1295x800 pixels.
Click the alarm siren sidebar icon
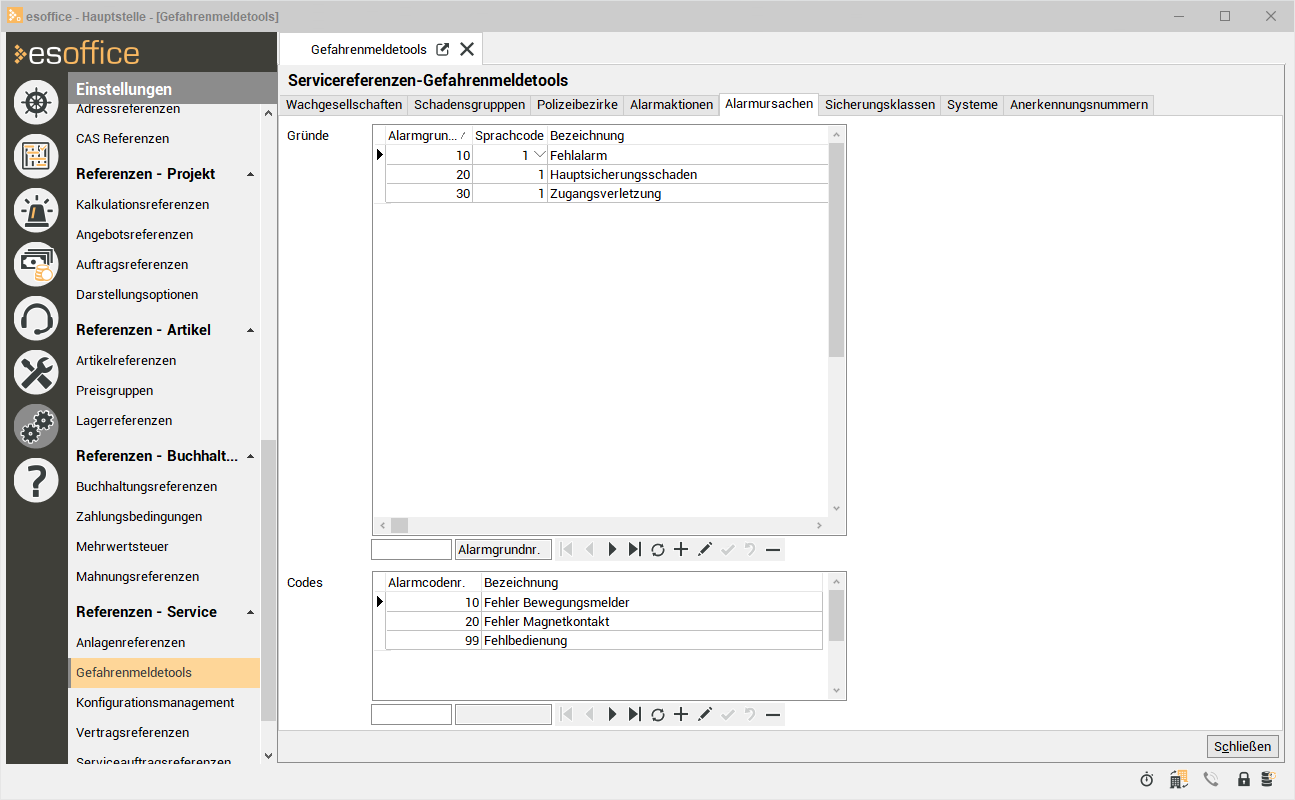36,210
